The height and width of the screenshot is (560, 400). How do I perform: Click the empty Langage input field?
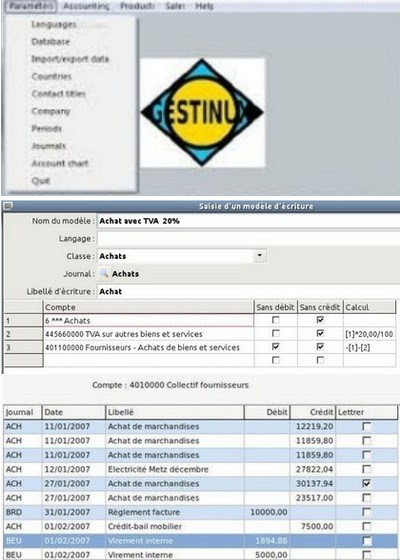[249, 239]
